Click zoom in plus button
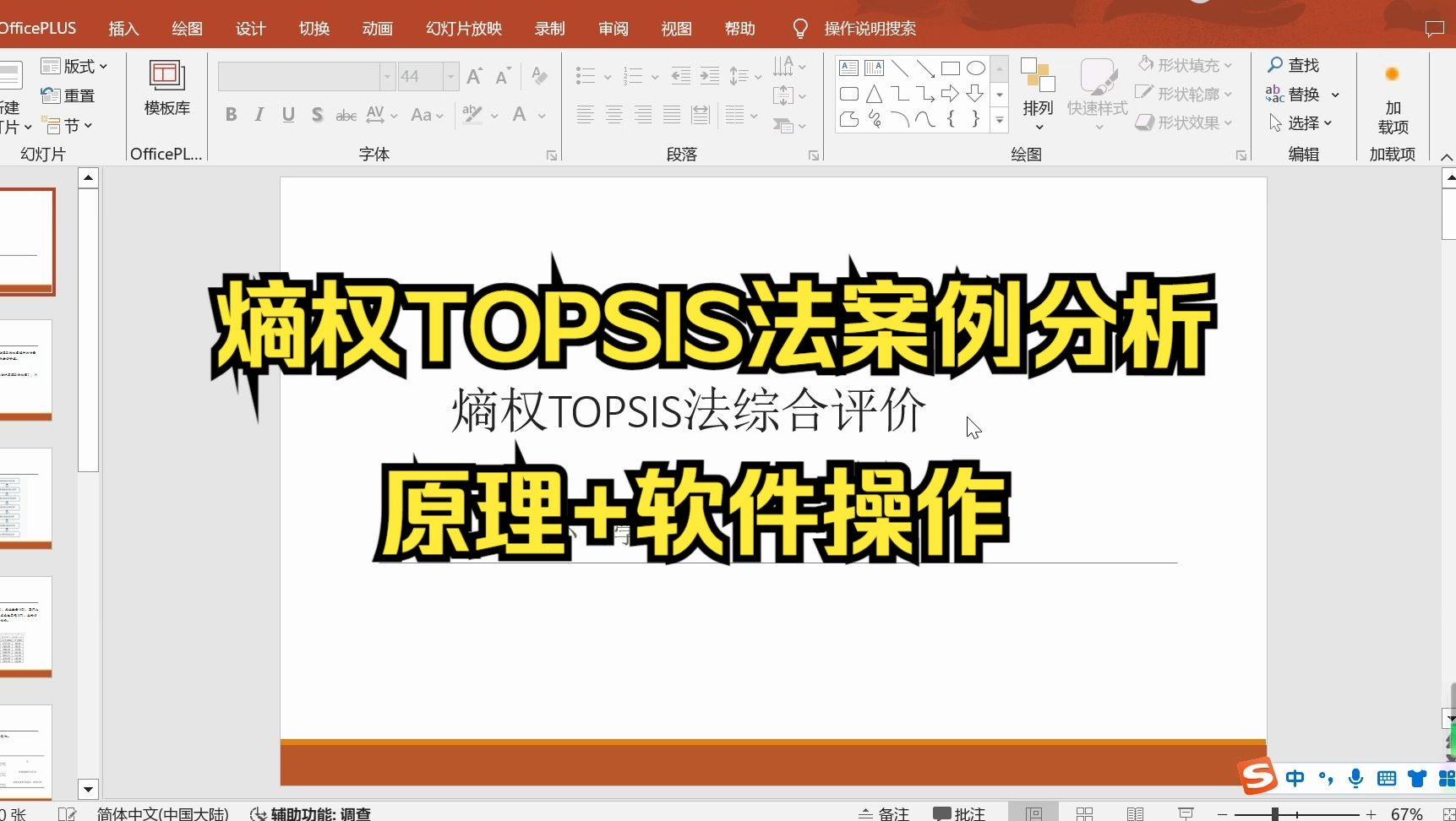 pos(1371,814)
